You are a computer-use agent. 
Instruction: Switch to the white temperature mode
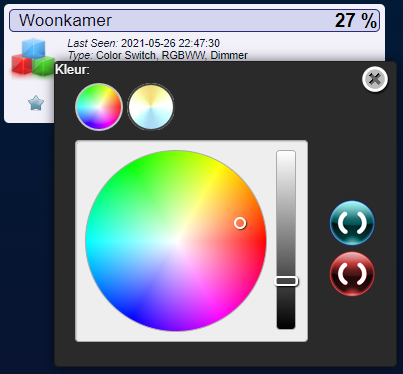click(151, 107)
